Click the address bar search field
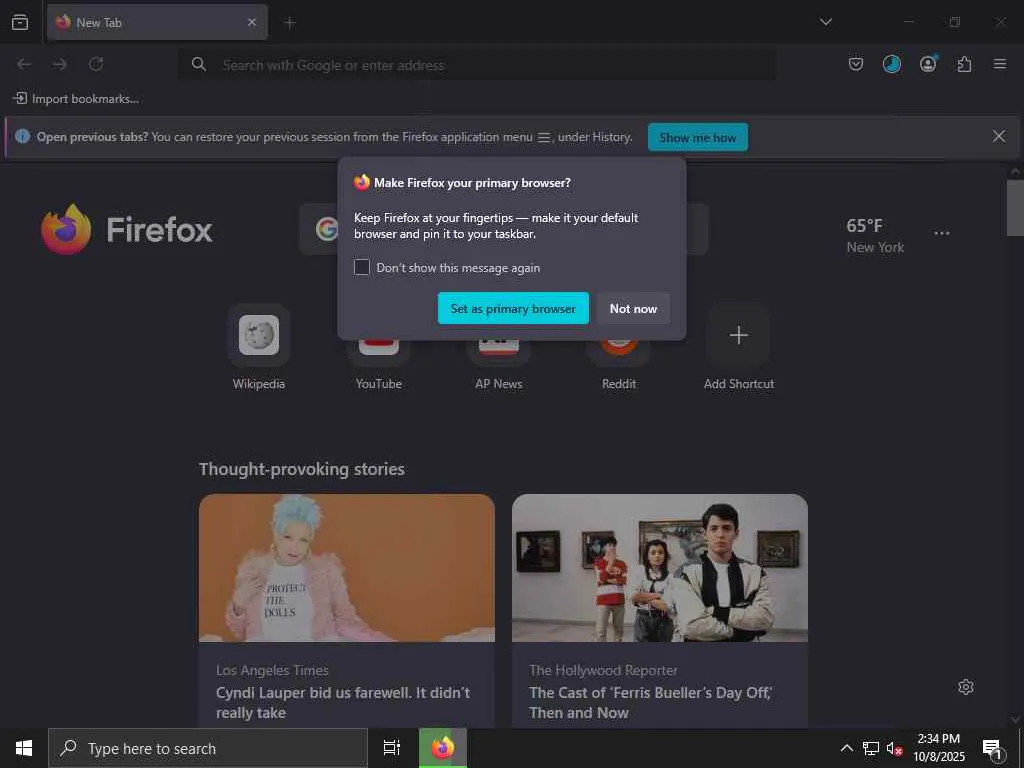1024x768 pixels. pyautogui.click(x=477, y=65)
